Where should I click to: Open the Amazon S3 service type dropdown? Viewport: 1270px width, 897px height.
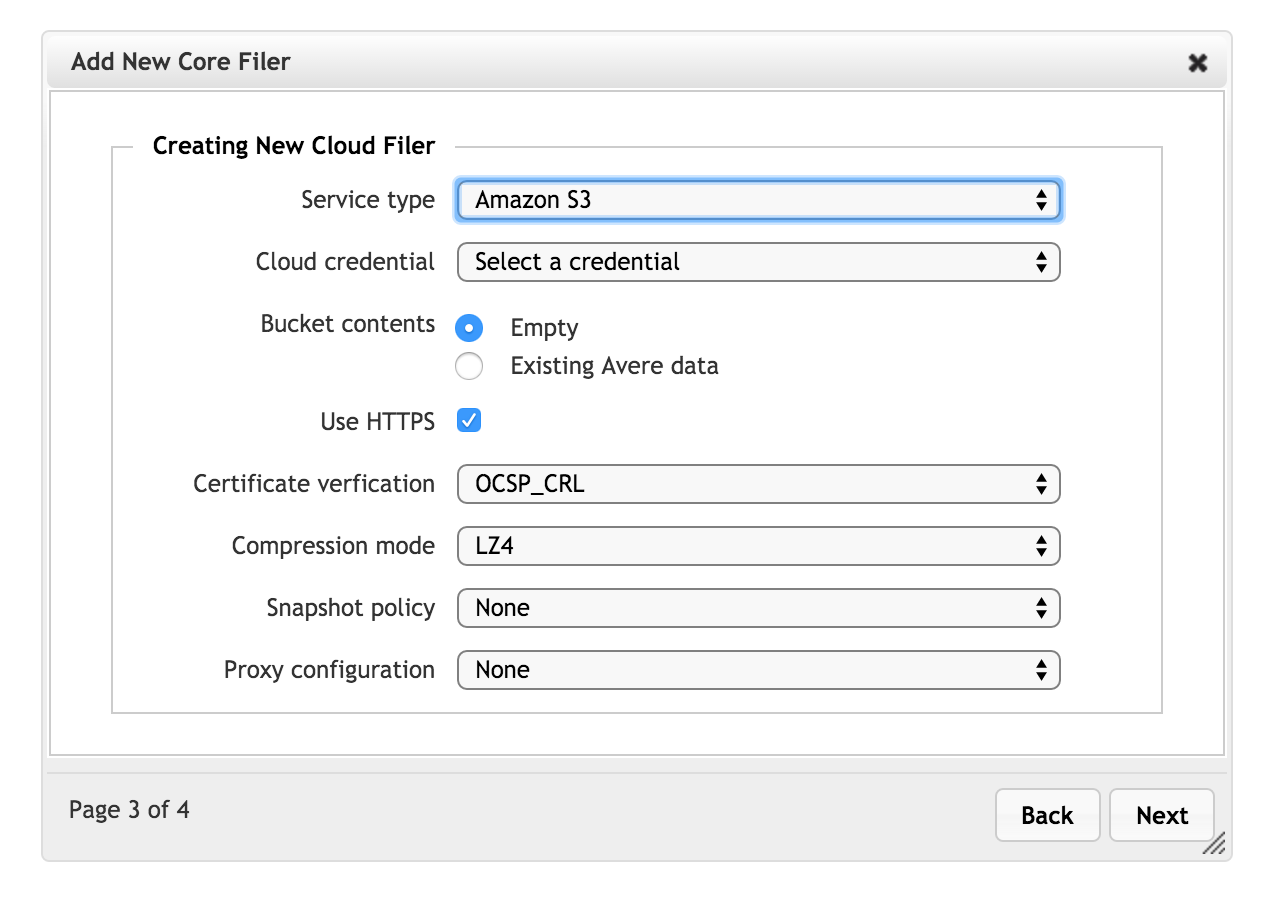click(x=758, y=200)
